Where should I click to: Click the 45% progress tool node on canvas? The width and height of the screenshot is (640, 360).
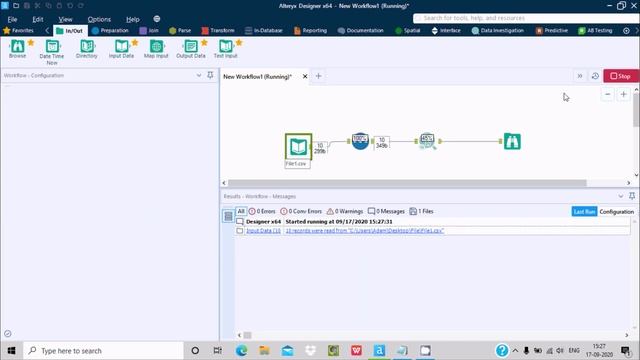[427, 141]
